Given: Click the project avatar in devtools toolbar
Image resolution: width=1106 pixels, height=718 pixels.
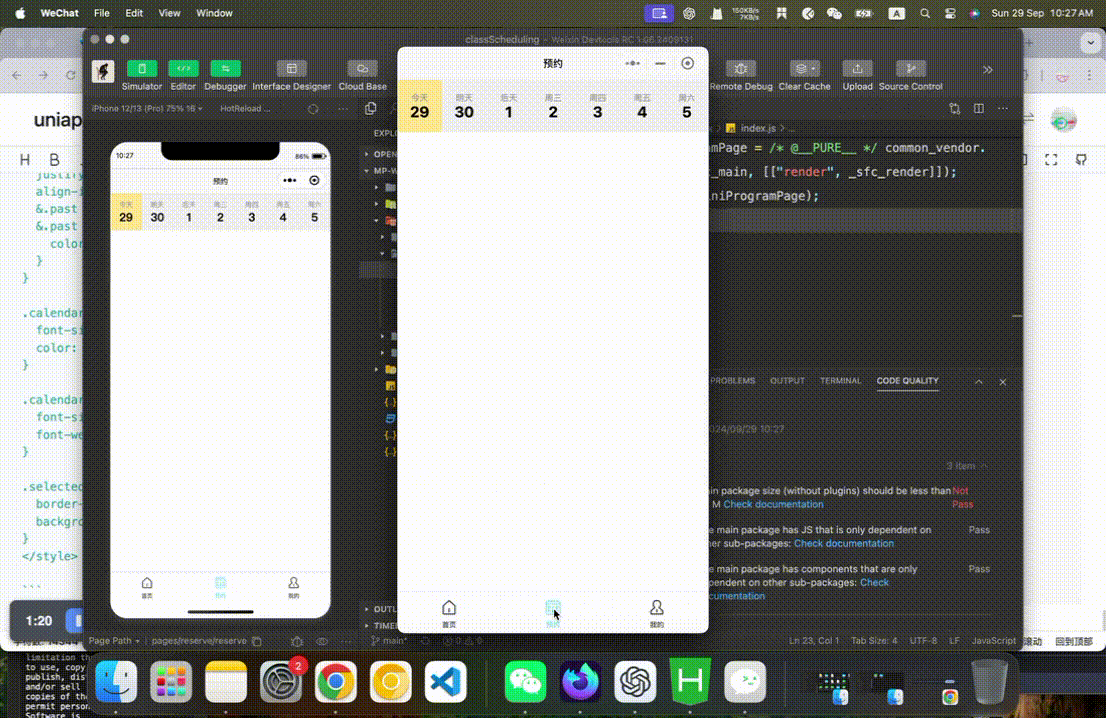Looking at the screenshot, I should [103, 71].
